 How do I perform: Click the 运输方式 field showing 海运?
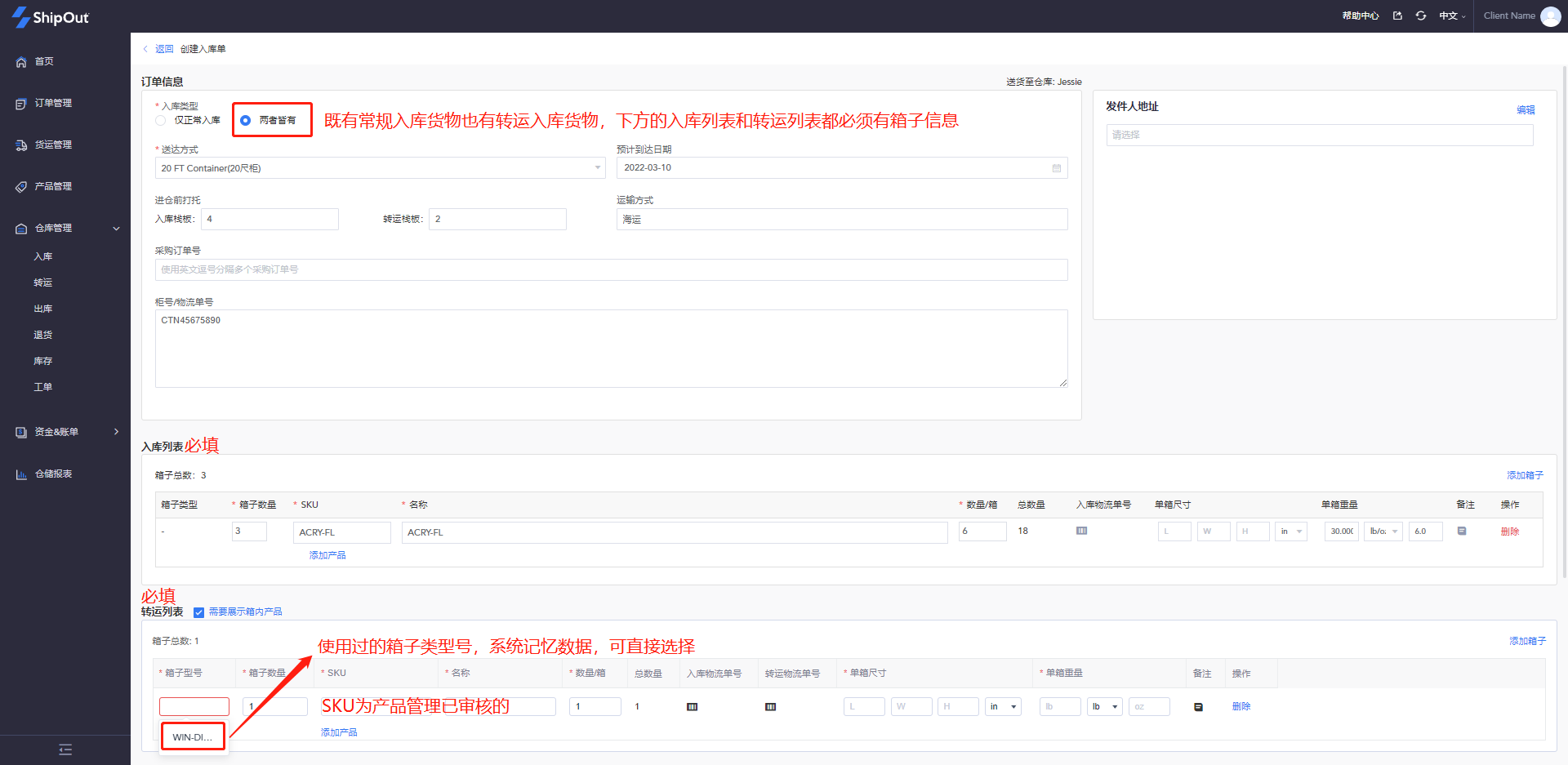click(x=842, y=219)
